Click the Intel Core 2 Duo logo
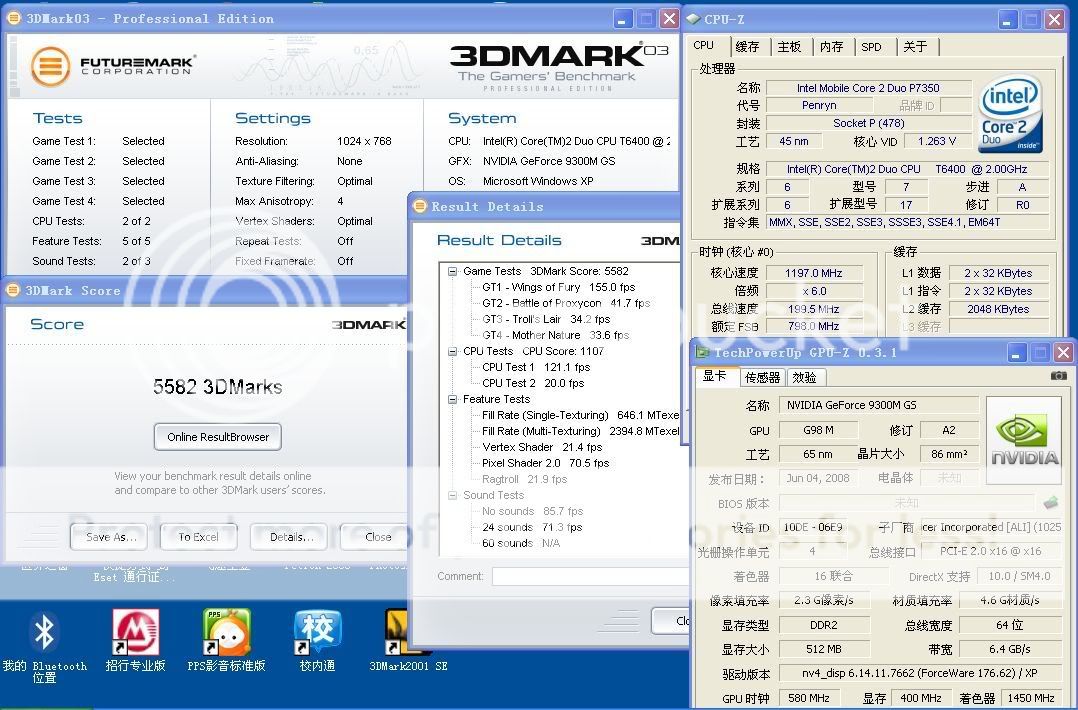1078x710 pixels. (1010, 113)
